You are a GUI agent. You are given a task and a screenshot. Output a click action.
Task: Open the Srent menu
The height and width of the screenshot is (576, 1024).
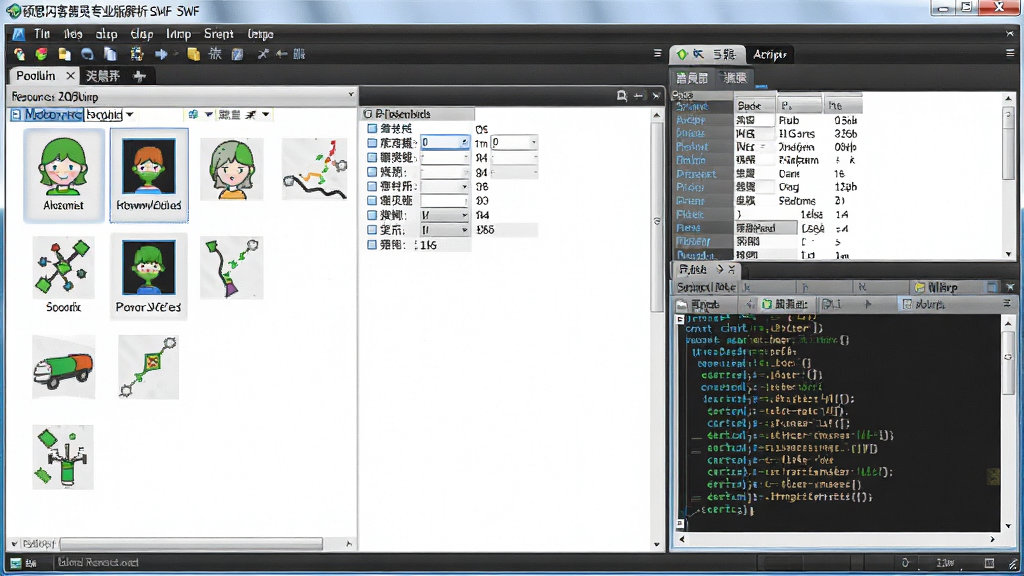[x=218, y=34]
